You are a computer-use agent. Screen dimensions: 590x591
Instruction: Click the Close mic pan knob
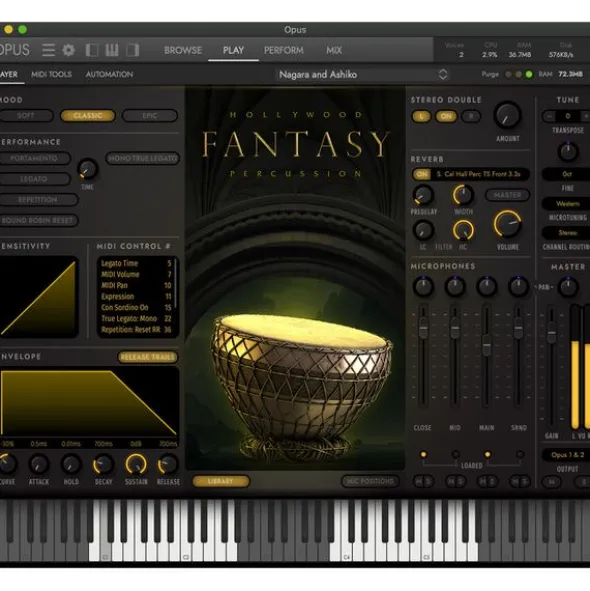(x=423, y=286)
